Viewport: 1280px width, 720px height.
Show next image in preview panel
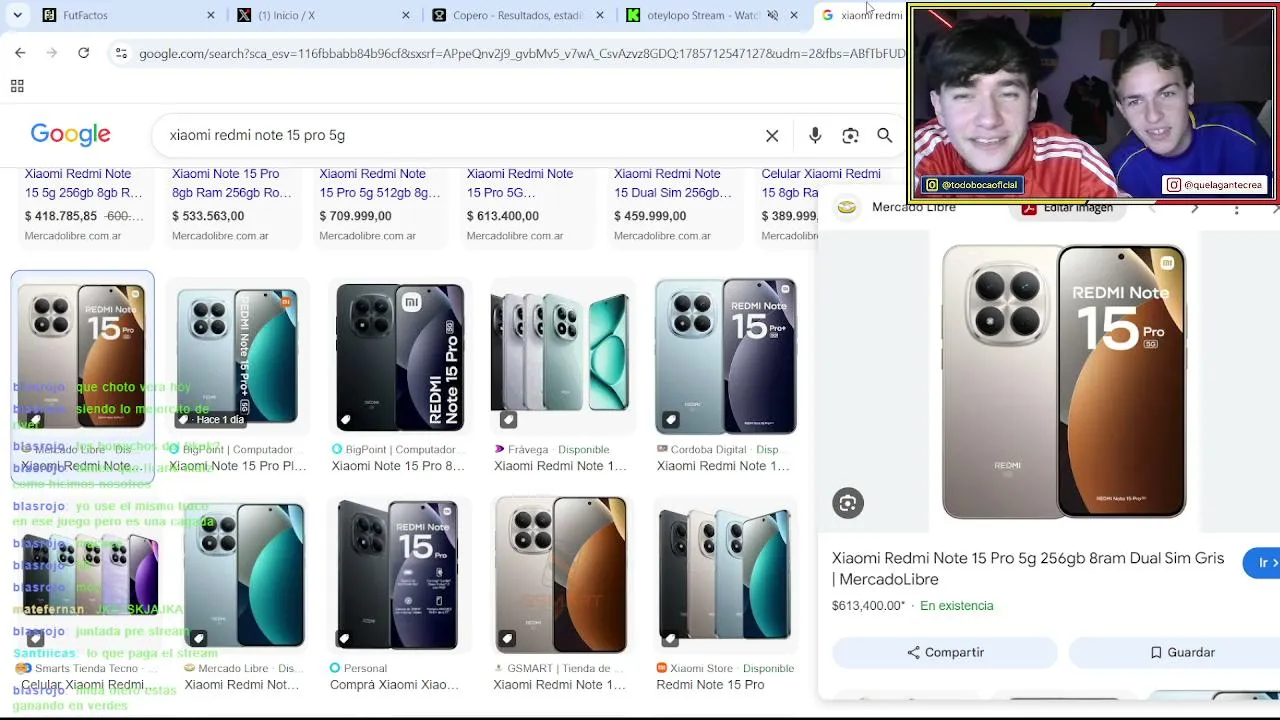point(1194,208)
